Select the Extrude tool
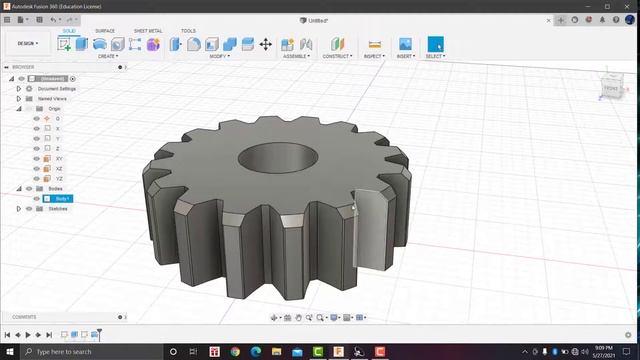 point(82,44)
